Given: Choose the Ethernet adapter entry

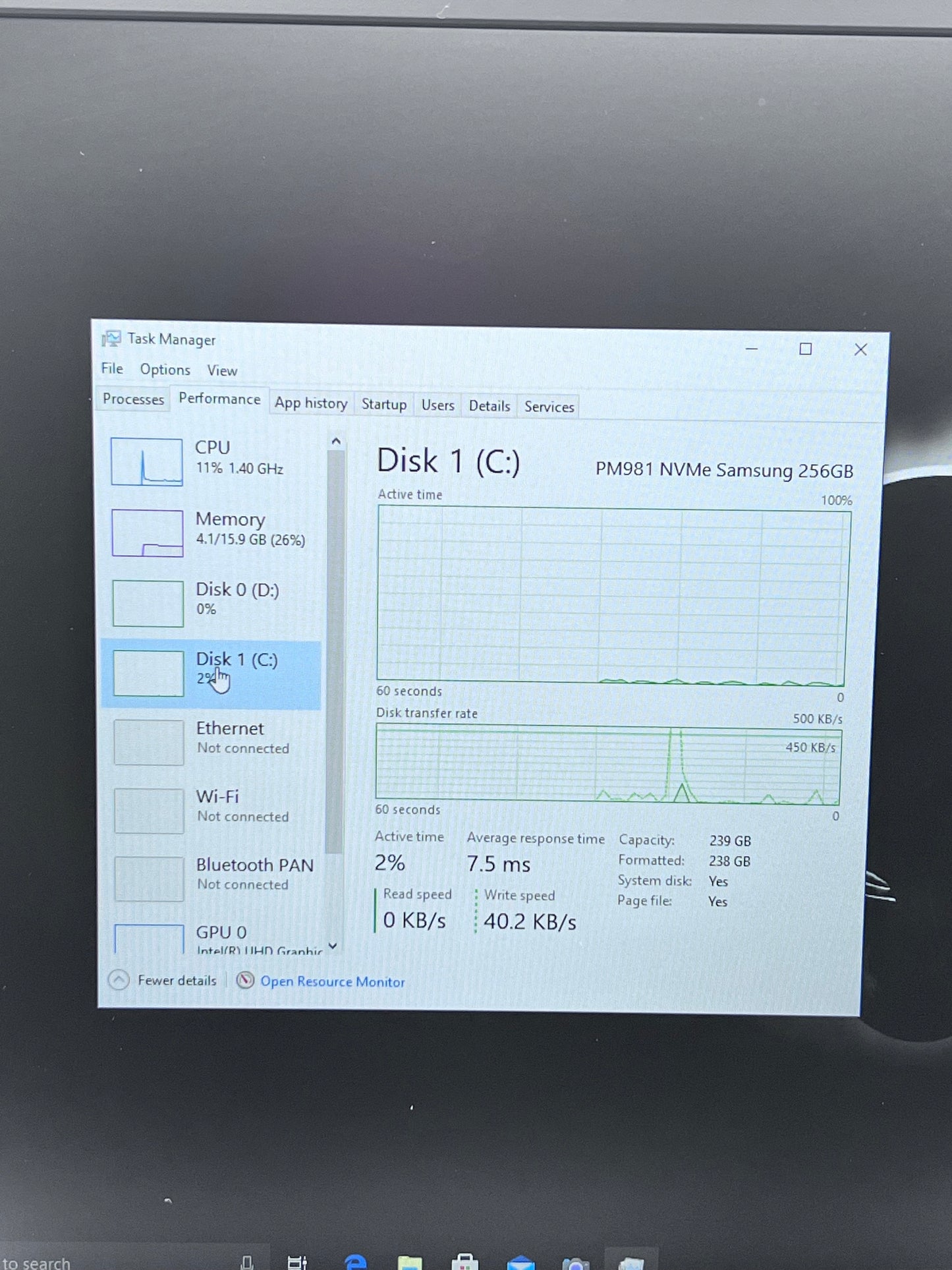Looking at the screenshot, I should click(211, 741).
